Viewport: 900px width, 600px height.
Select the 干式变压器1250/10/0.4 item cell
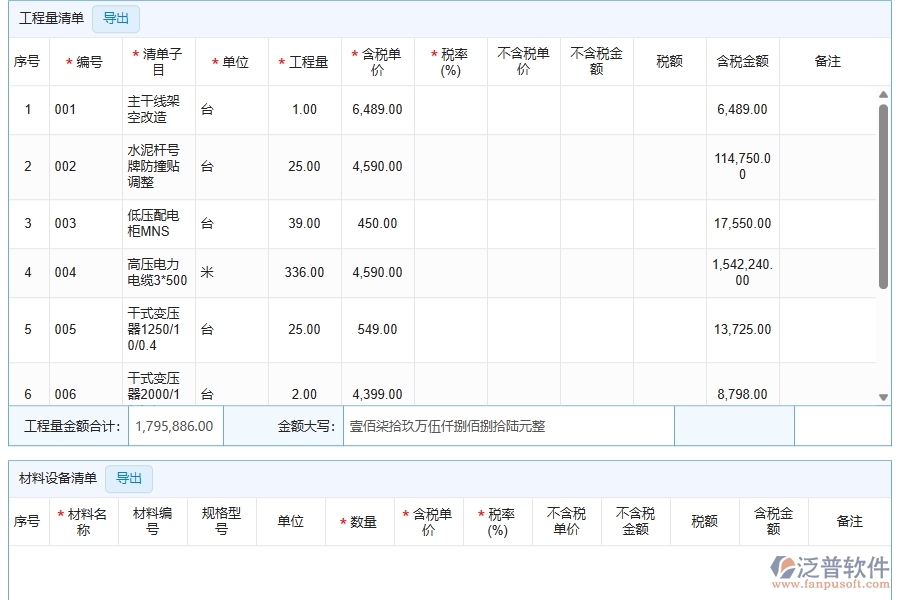click(158, 330)
